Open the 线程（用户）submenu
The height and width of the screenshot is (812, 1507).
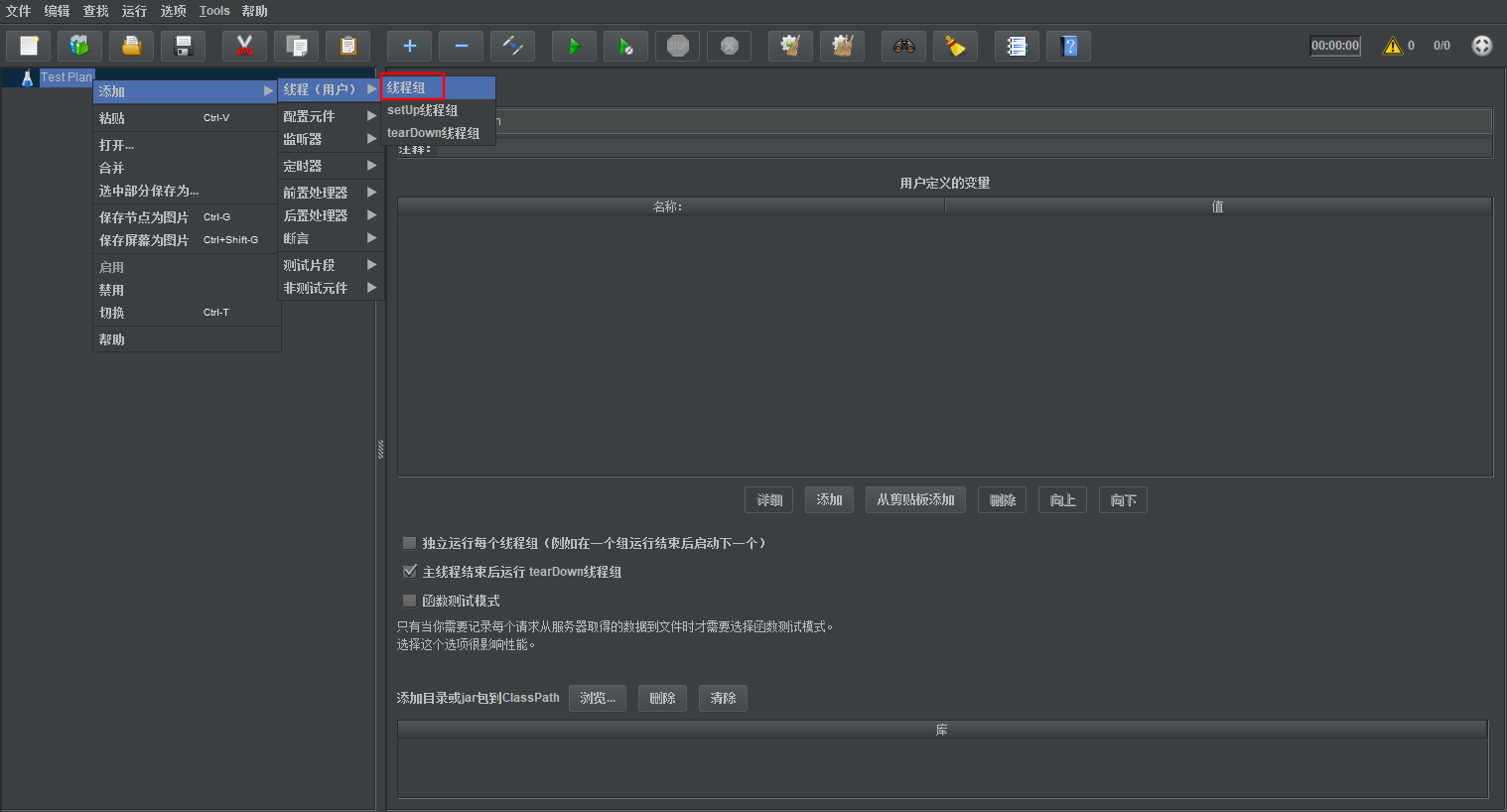click(331, 89)
